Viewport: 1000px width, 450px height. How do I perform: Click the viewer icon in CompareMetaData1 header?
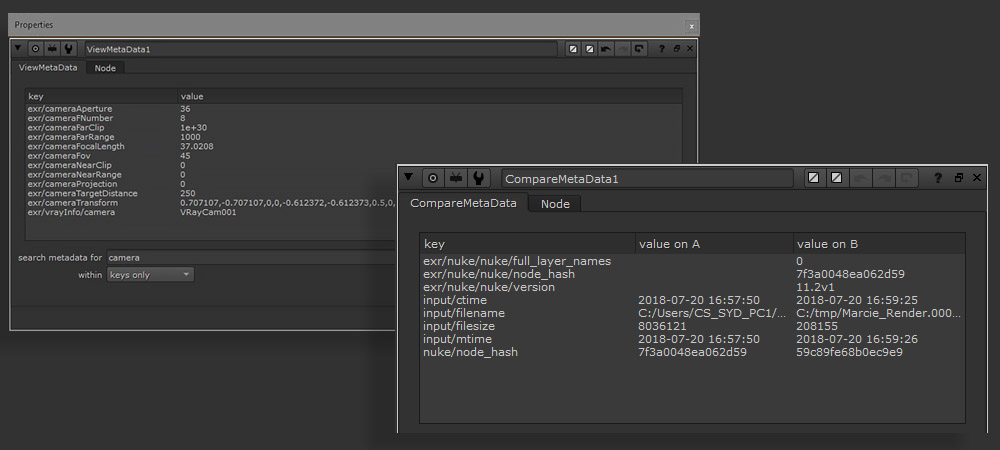pyautogui.click(x=456, y=178)
